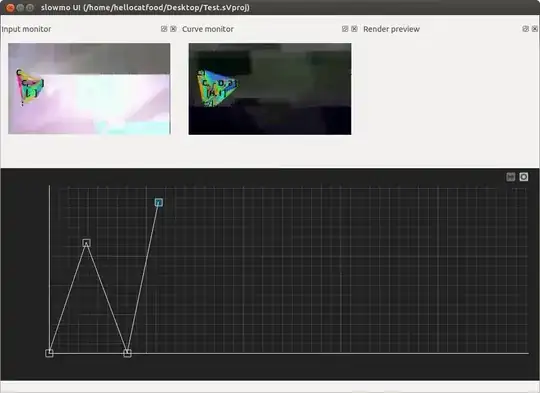Select the second curve node on the bottom axis

(127, 353)
